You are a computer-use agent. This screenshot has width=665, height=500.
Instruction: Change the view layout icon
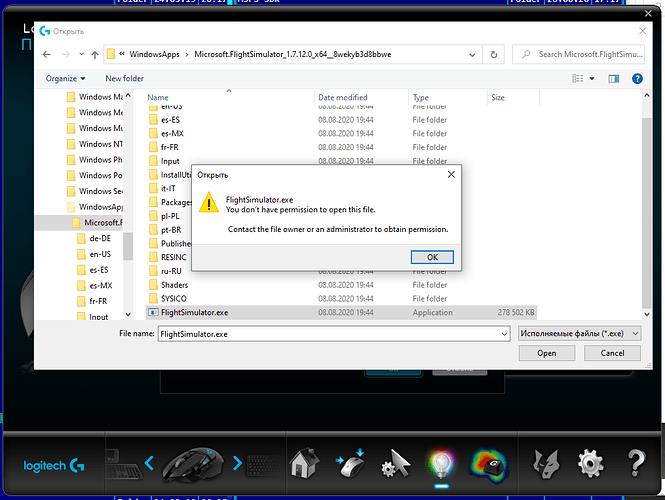(577, 78)
